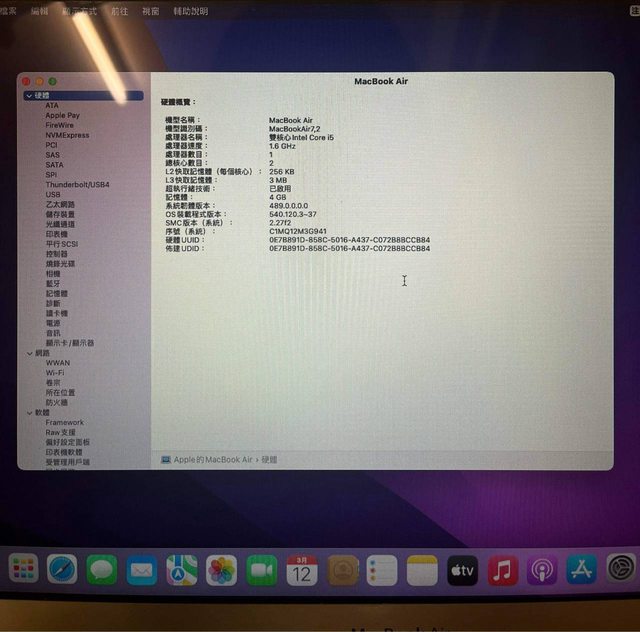Open Messages app in Dock
The image size is (640, 632).
pos(102,570)
